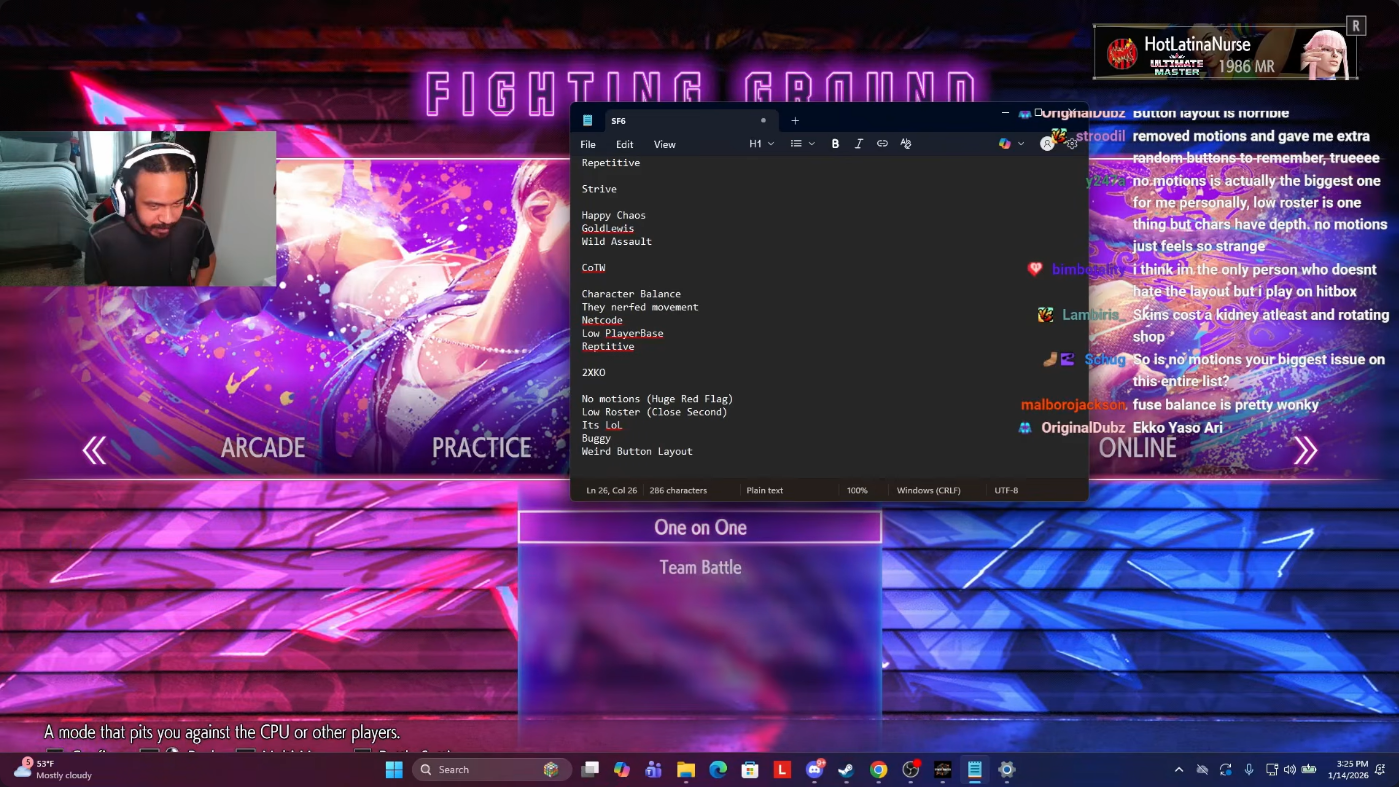Click the Plain text format indicator
Viewport: 1399px width, 787px height.
coord(765,491)
